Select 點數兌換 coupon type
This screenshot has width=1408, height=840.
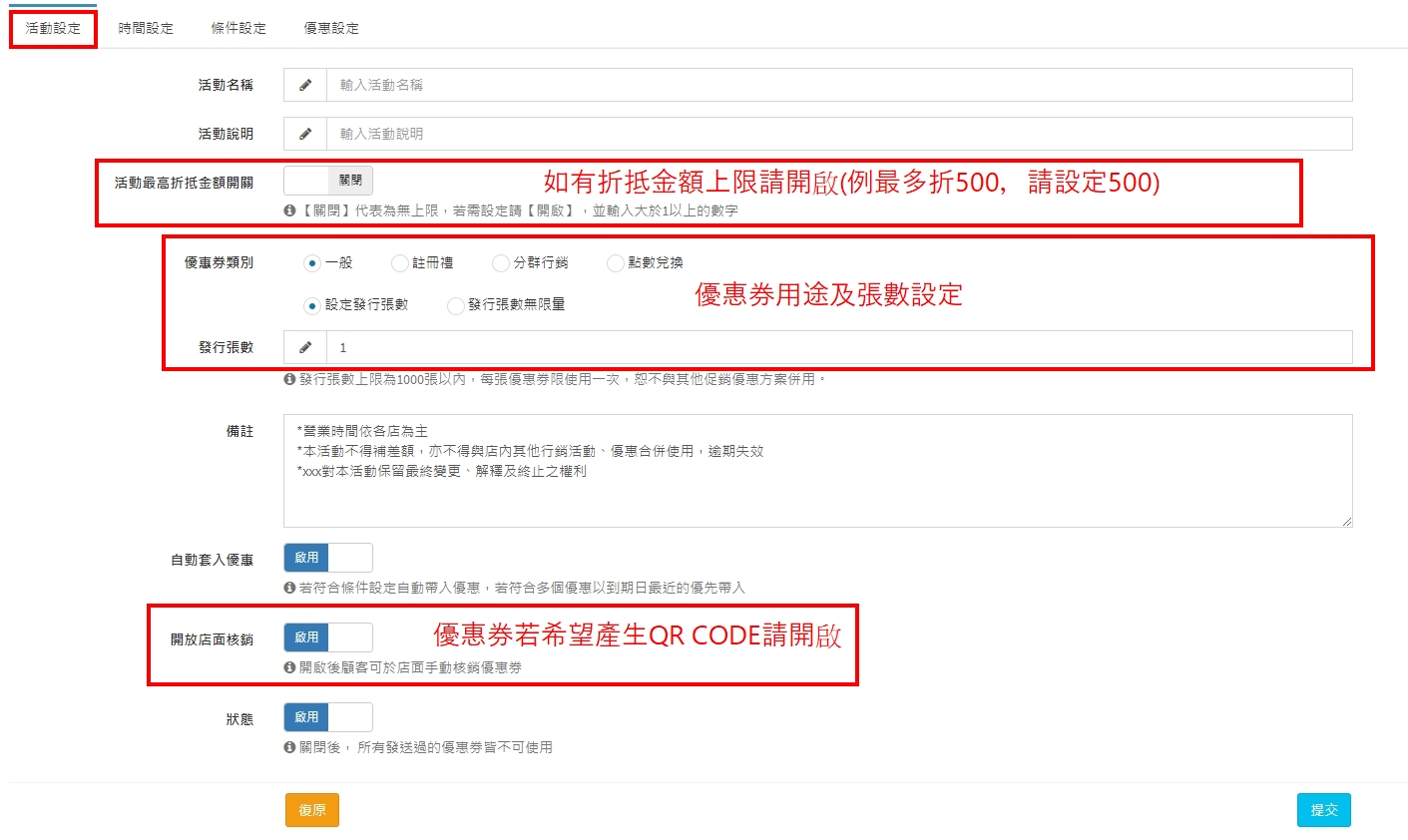[616, 263]
